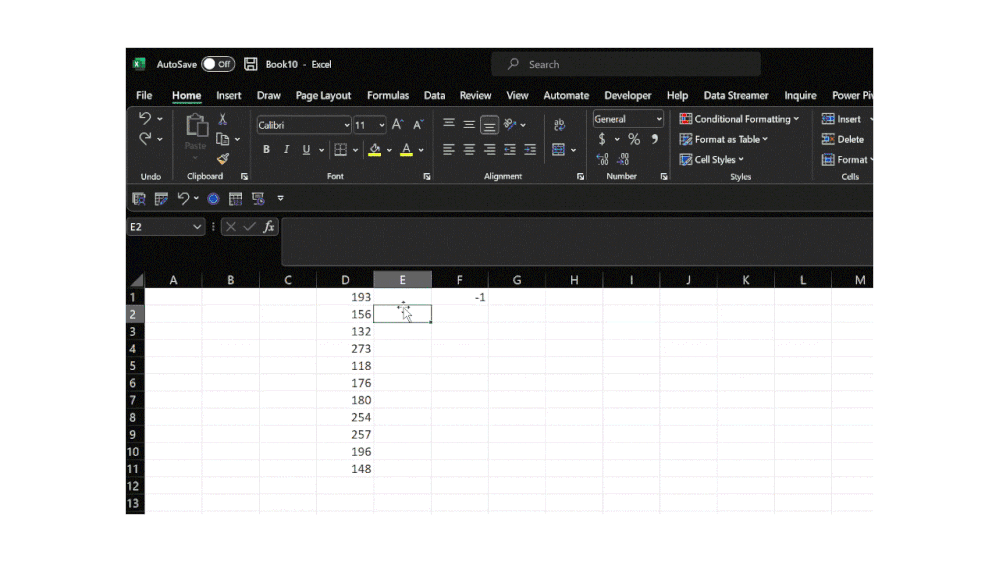
Task: Expand the Name Box dropdown arrow
Action: pyautogui.click(x=197, y=226)
